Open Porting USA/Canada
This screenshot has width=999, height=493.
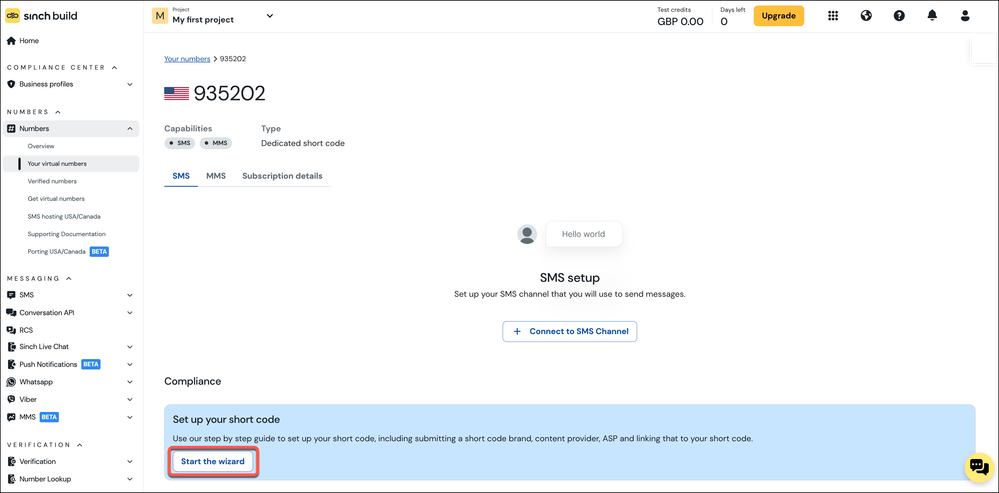56,252
